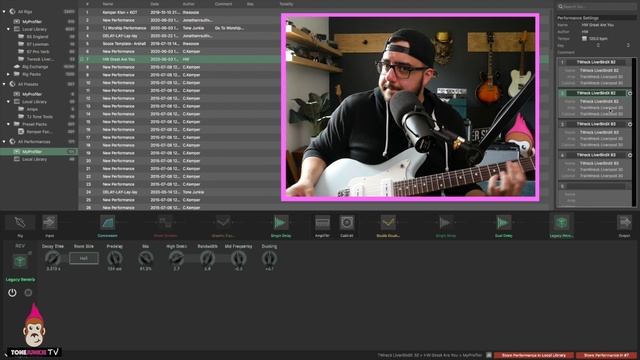Click the search input field

click(596, 7)
